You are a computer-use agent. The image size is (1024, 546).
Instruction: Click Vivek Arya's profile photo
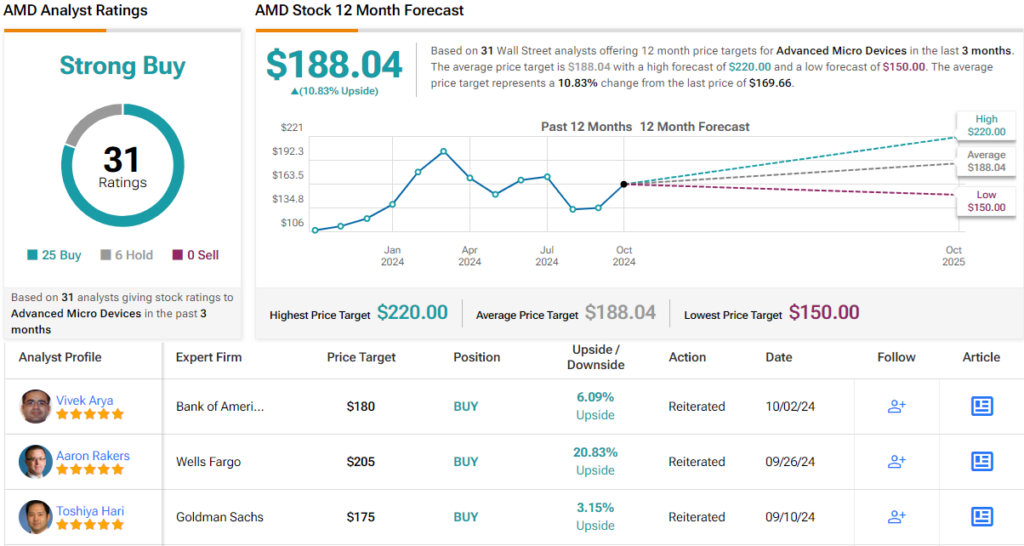pyautogui.click(x=35, y=406)
